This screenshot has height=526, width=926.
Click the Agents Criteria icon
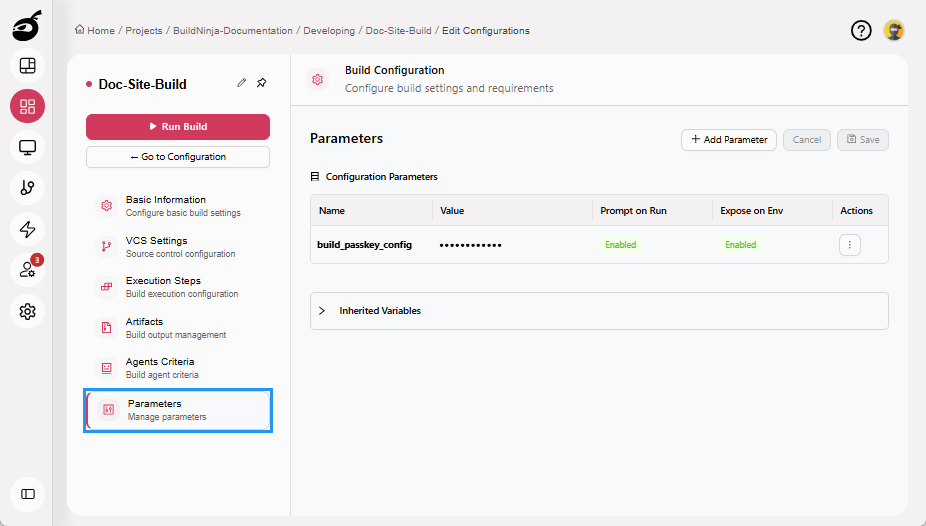point(106,367)
